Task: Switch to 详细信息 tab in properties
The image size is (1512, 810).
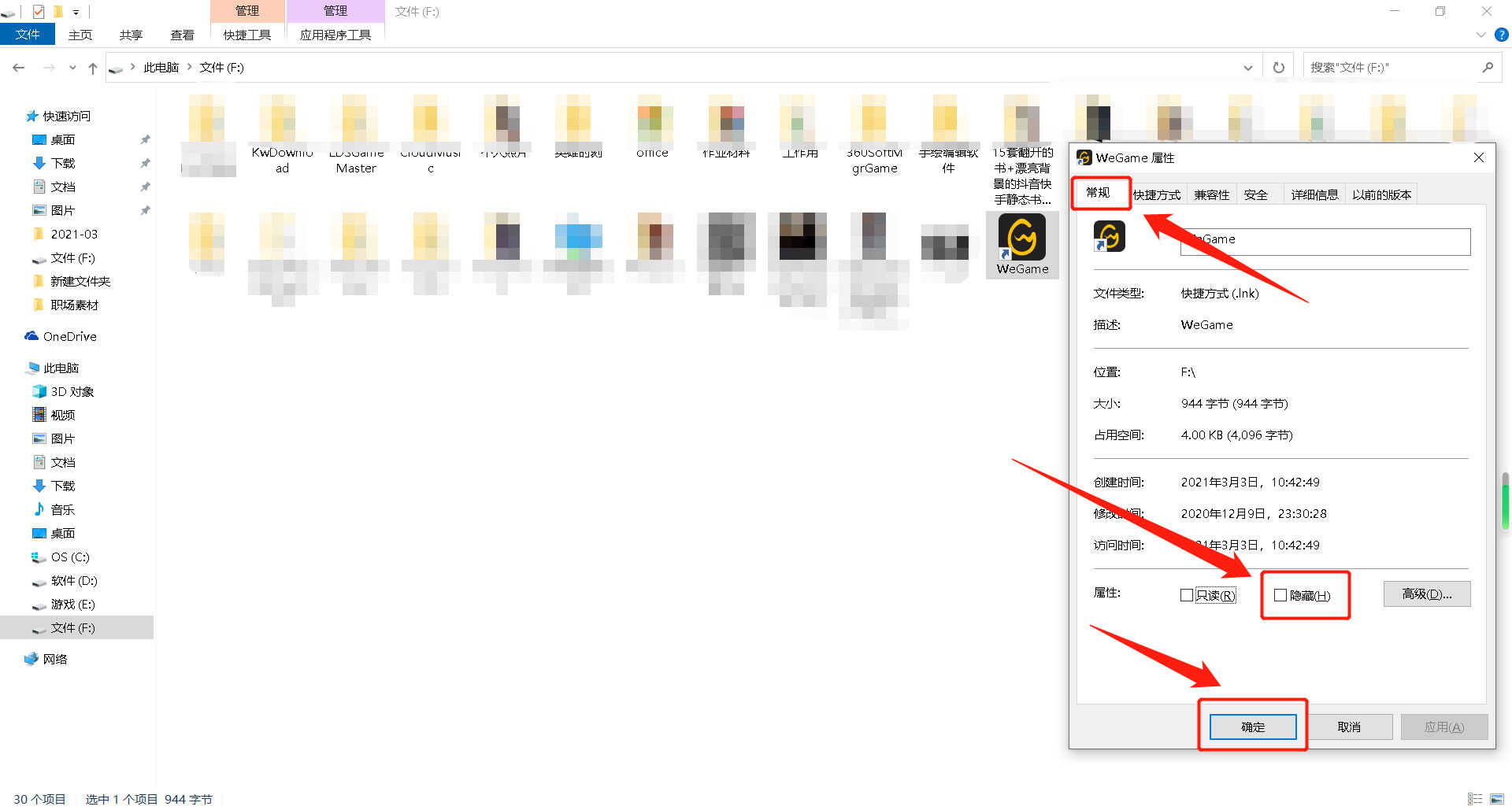Action: pyautogui.click(x=1314, y=194)
